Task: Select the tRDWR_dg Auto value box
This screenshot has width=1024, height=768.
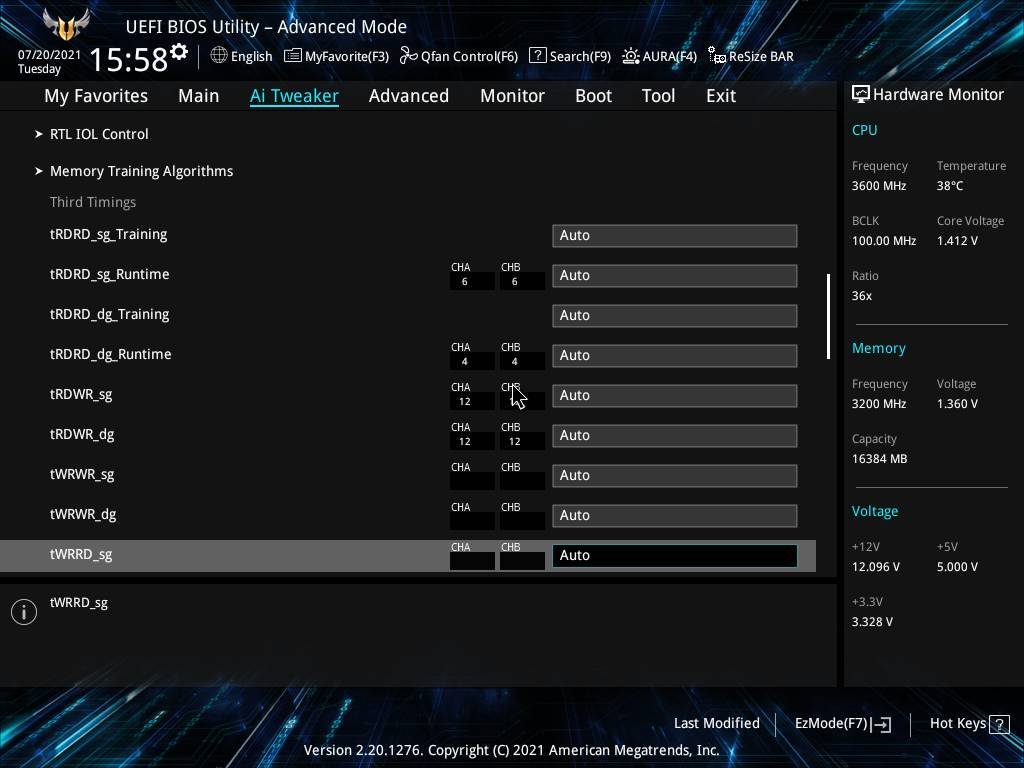Action: tap(674, 435)
